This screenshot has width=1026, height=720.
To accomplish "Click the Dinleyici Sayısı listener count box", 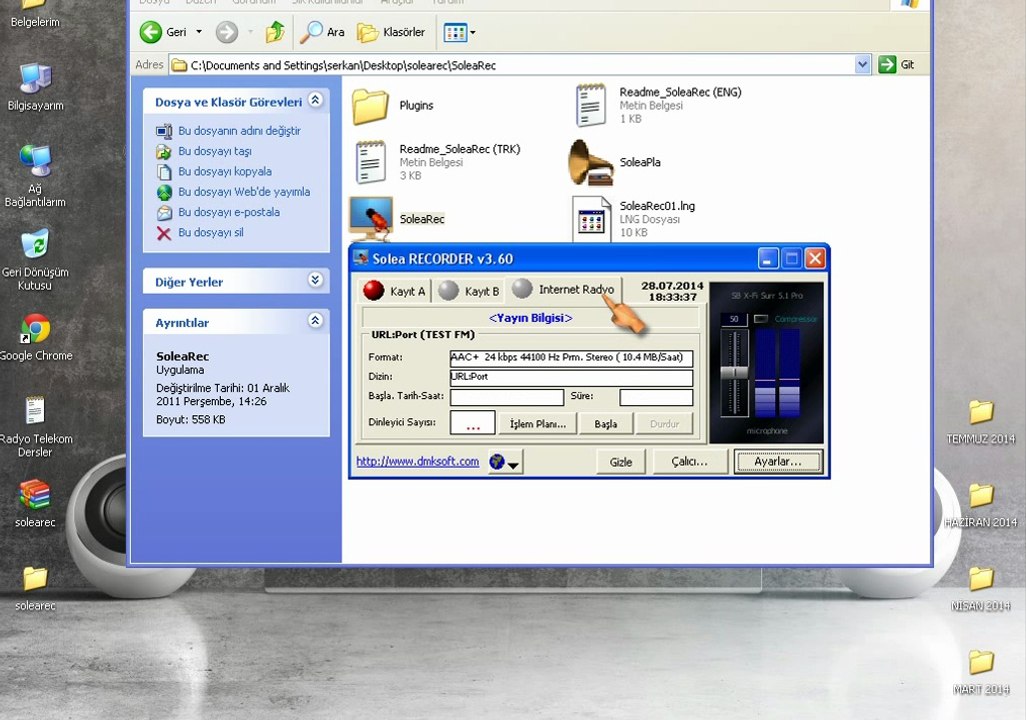I will [x=472, y=423].
